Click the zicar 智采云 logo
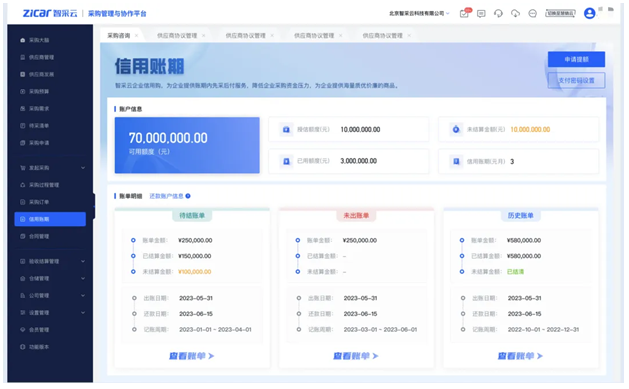This screenshot has height=389, width=629. click(x=50, y=13)
